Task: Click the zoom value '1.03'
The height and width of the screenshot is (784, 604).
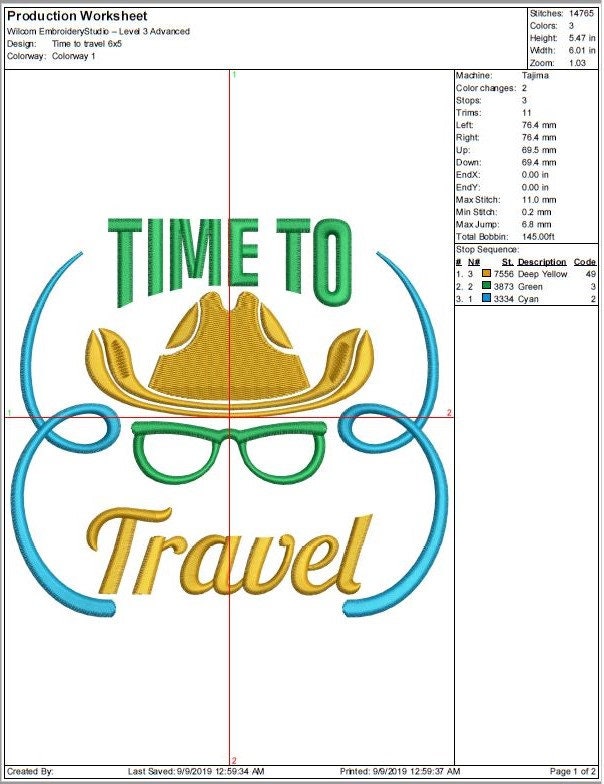Action: (x=577, y=63)
